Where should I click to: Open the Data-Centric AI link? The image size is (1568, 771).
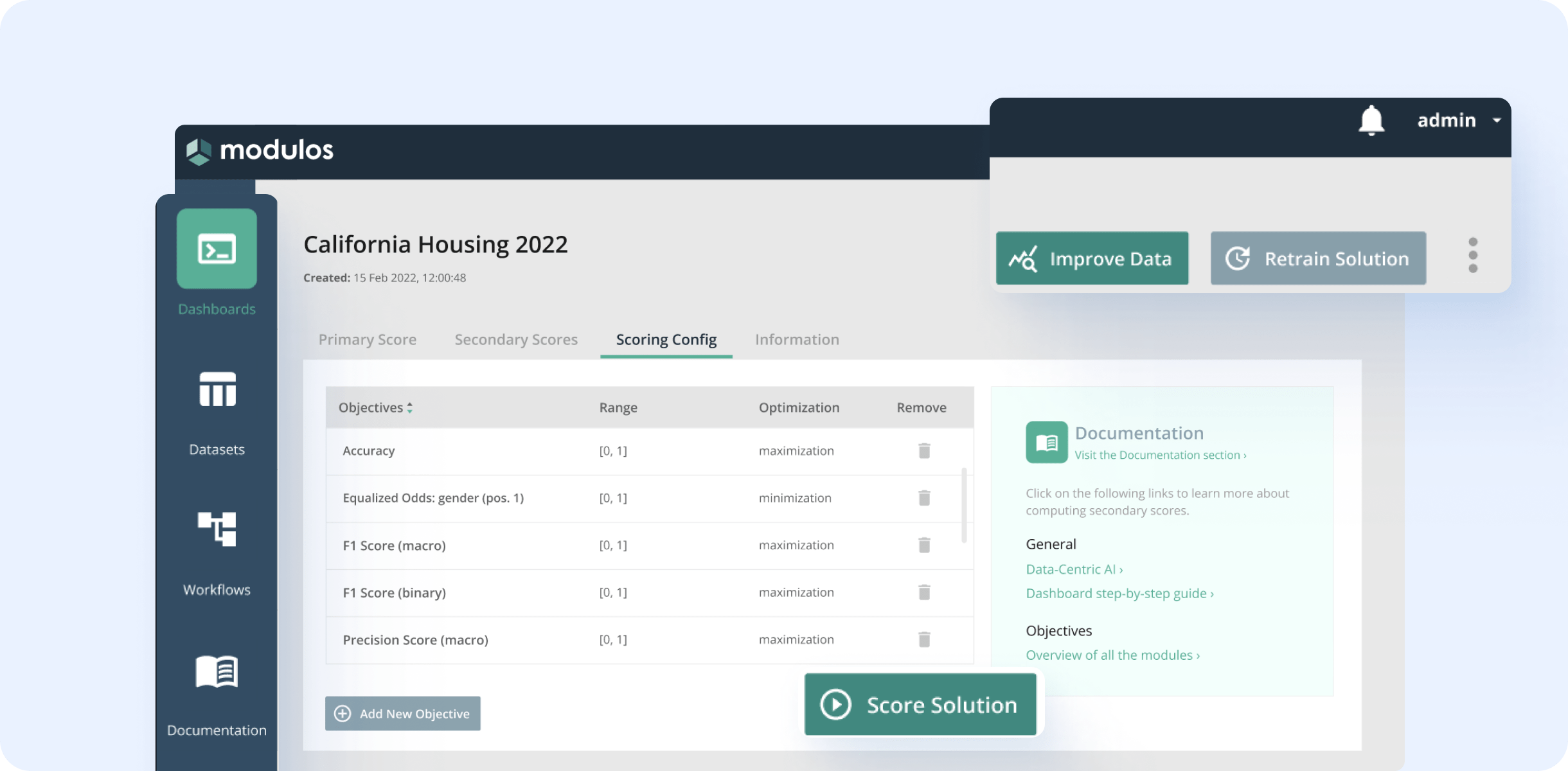click(x=1074, y=569)
